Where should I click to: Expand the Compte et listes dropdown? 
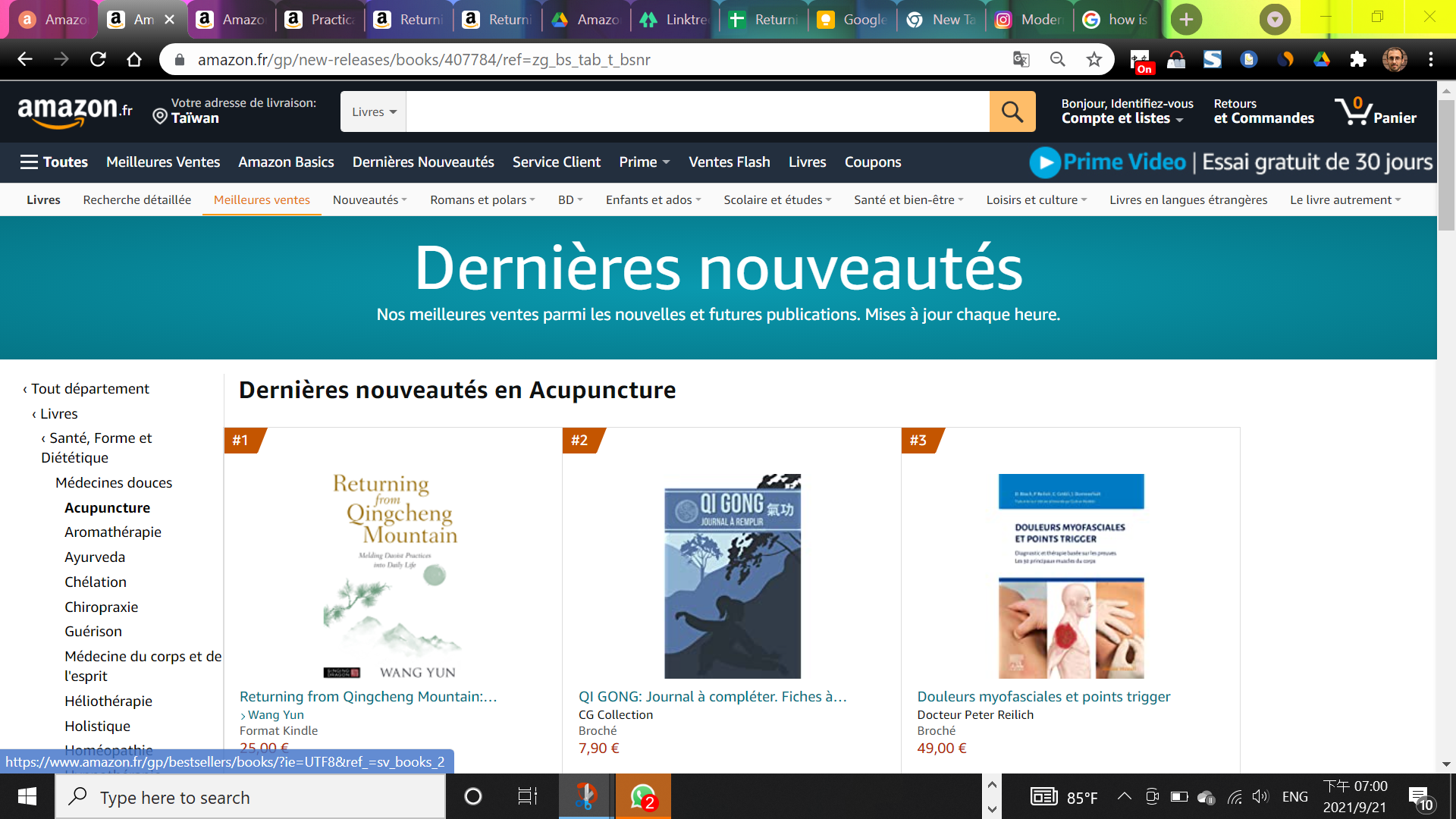tap(1122, 118)
